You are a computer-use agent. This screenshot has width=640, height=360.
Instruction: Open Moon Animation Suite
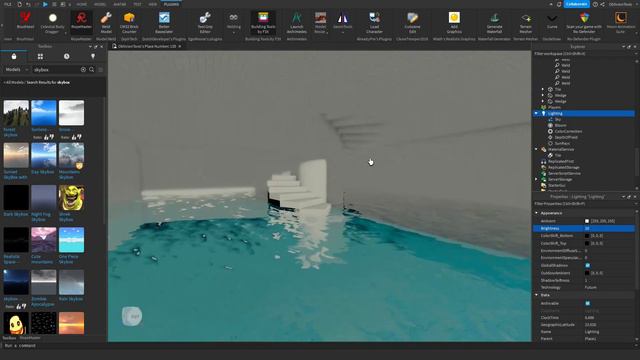(620, 22)
